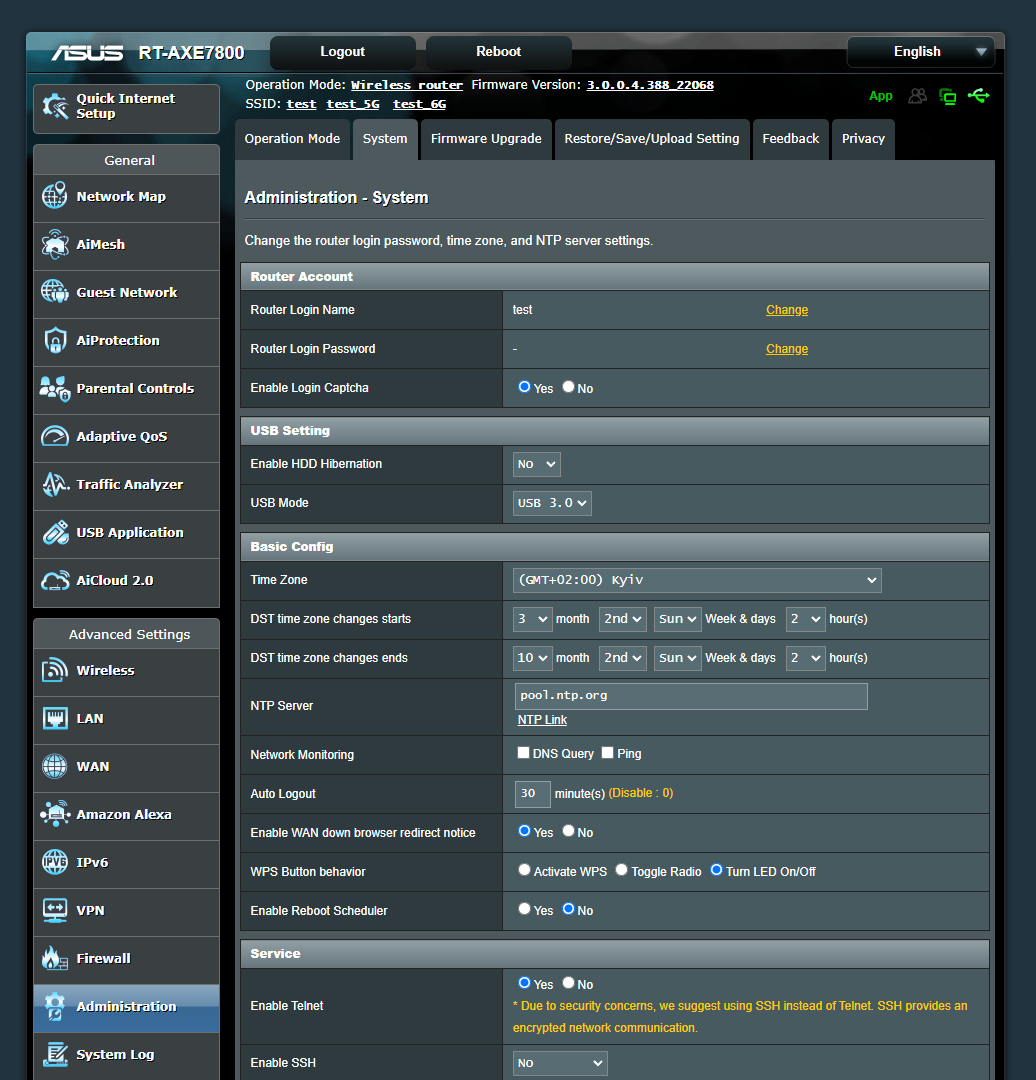This screenshot has width=1036, height=1080.
Task: Check Ping network monitoring
Action: 608,753
